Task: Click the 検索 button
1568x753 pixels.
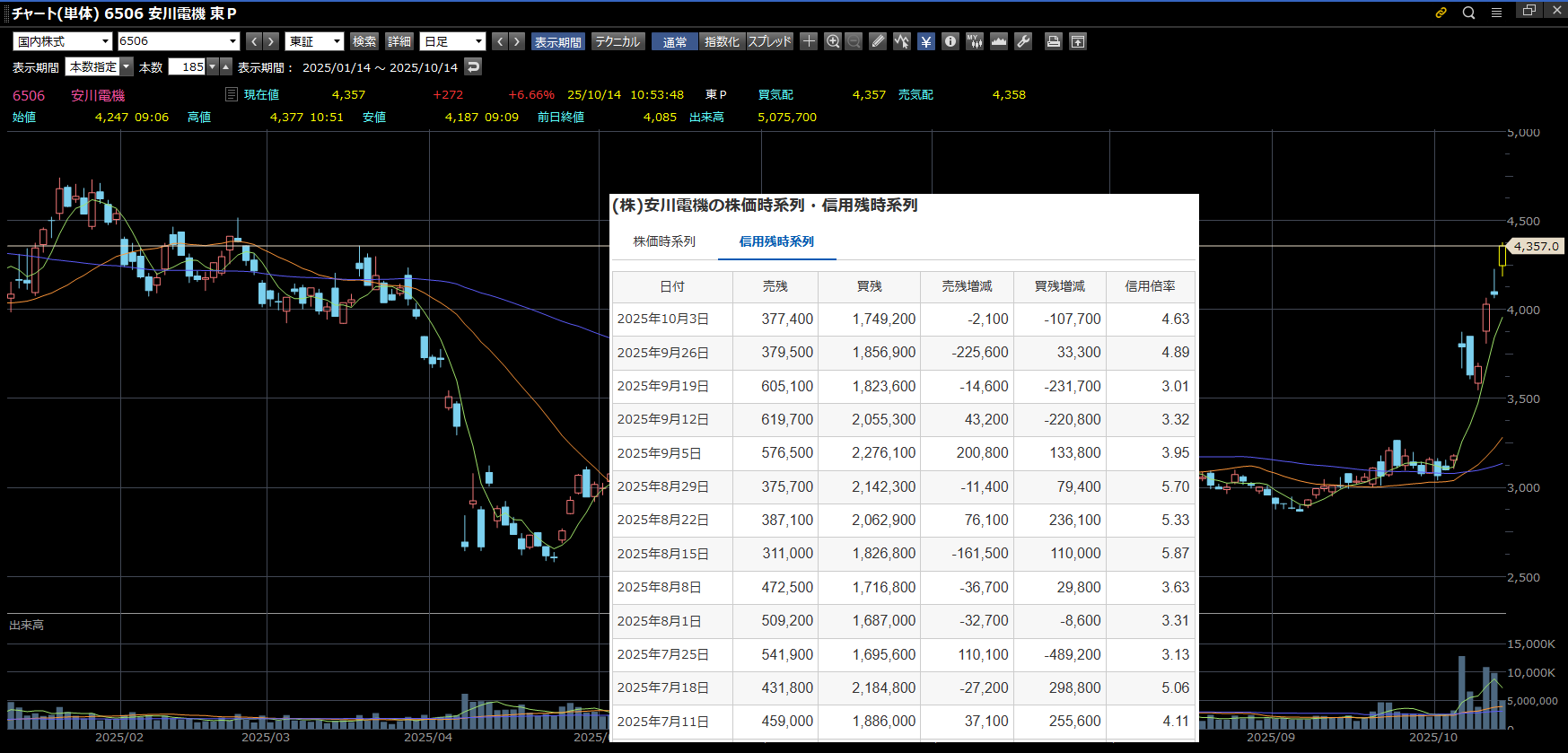Action: click(364, 41)
